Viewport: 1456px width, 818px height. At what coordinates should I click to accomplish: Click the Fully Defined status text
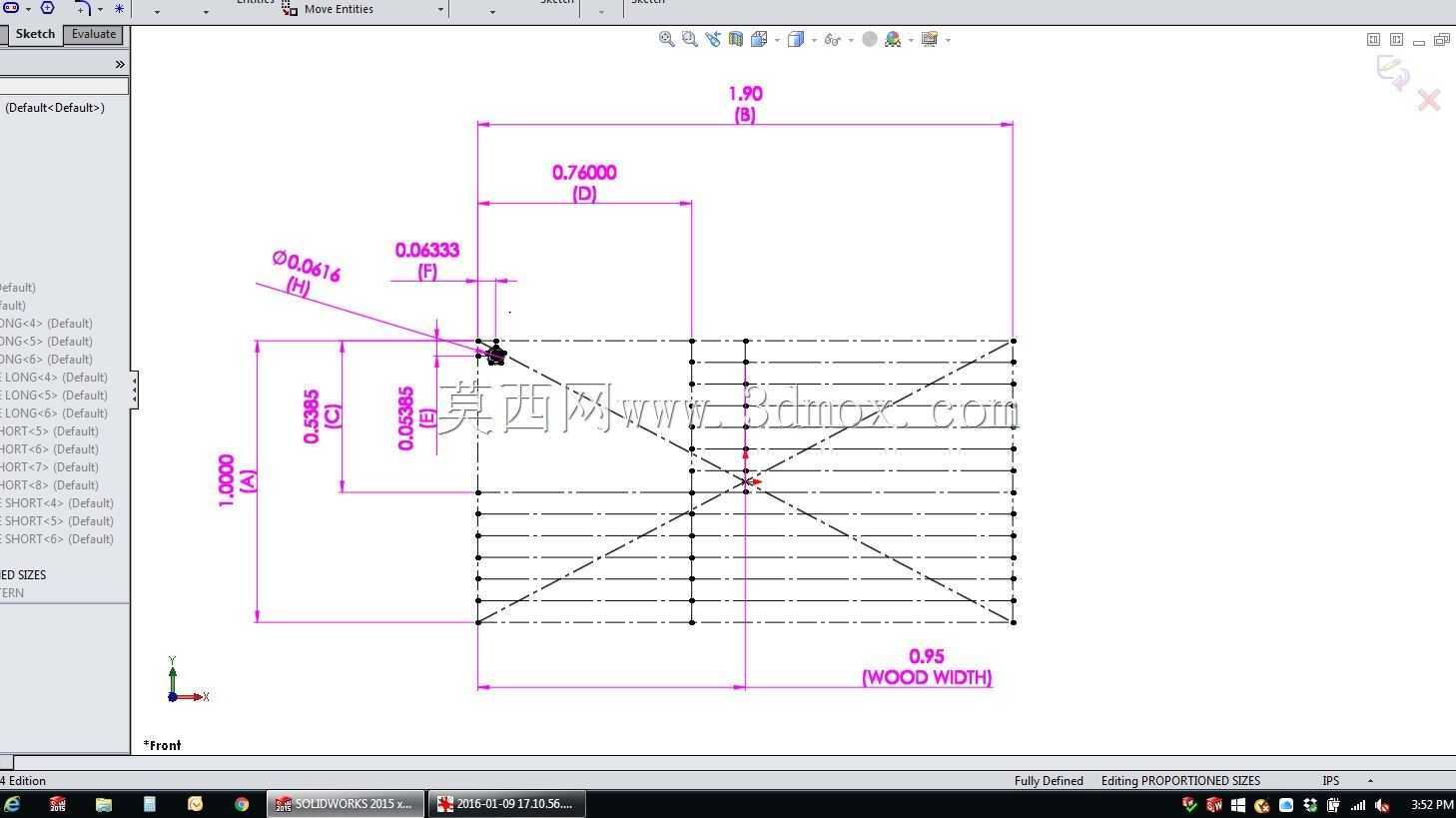(1049, 781)
